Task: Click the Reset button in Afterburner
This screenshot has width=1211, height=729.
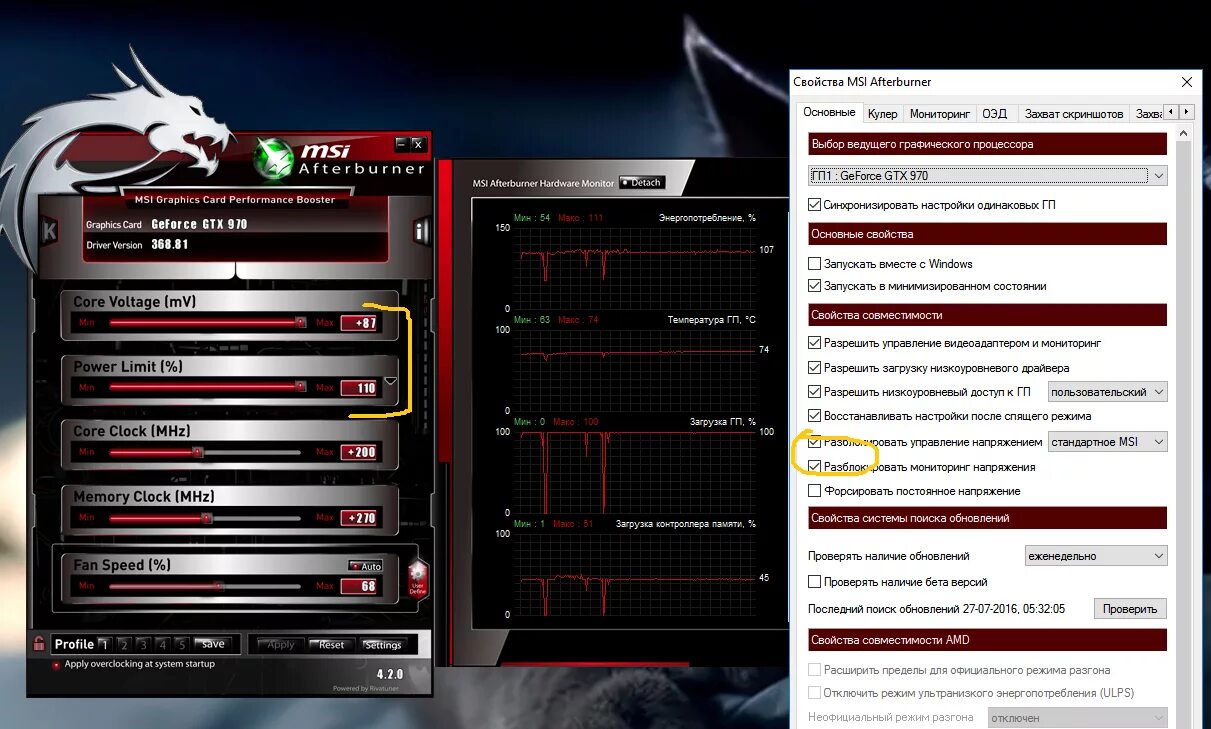Action: pyautogui.click(x=331, y=645)
